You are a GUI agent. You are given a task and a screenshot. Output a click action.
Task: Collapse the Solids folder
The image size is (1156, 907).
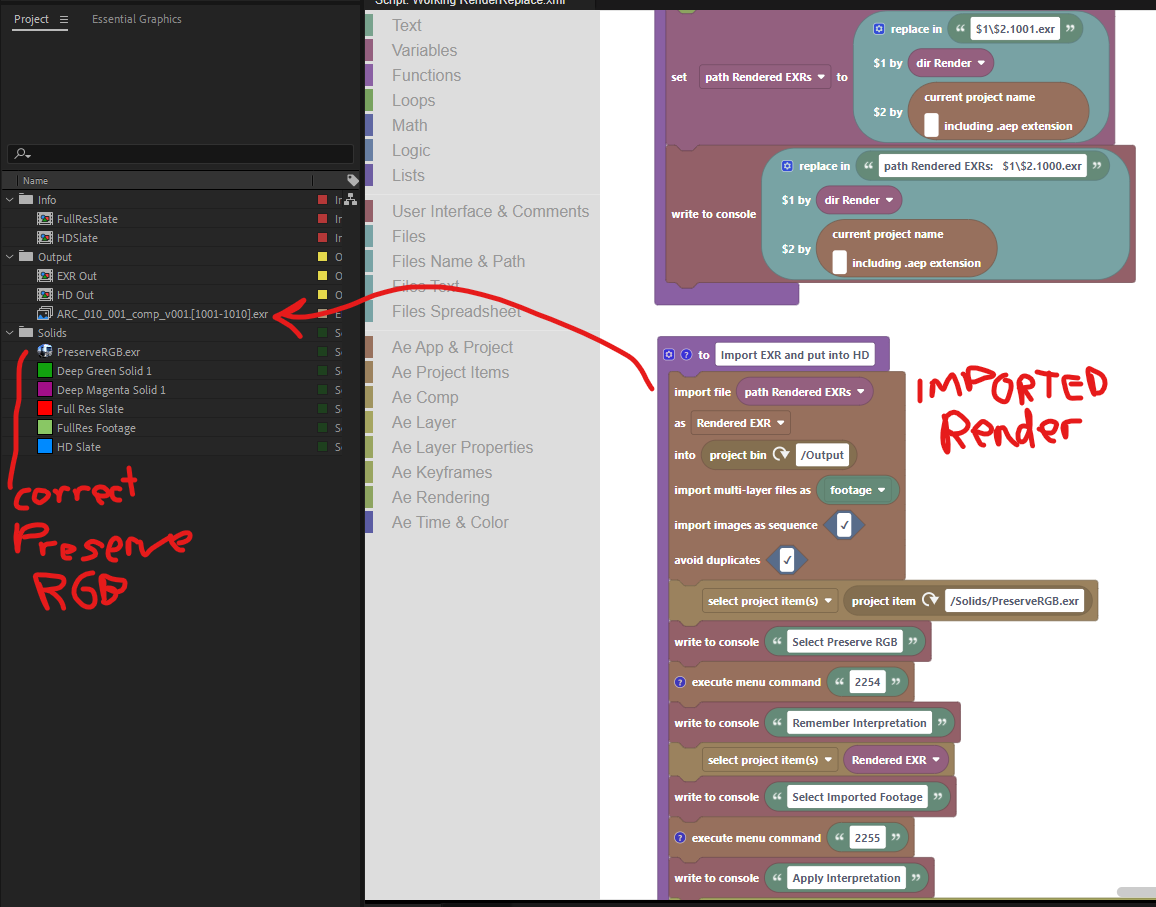pyautogui.click(x=8, y=332)
